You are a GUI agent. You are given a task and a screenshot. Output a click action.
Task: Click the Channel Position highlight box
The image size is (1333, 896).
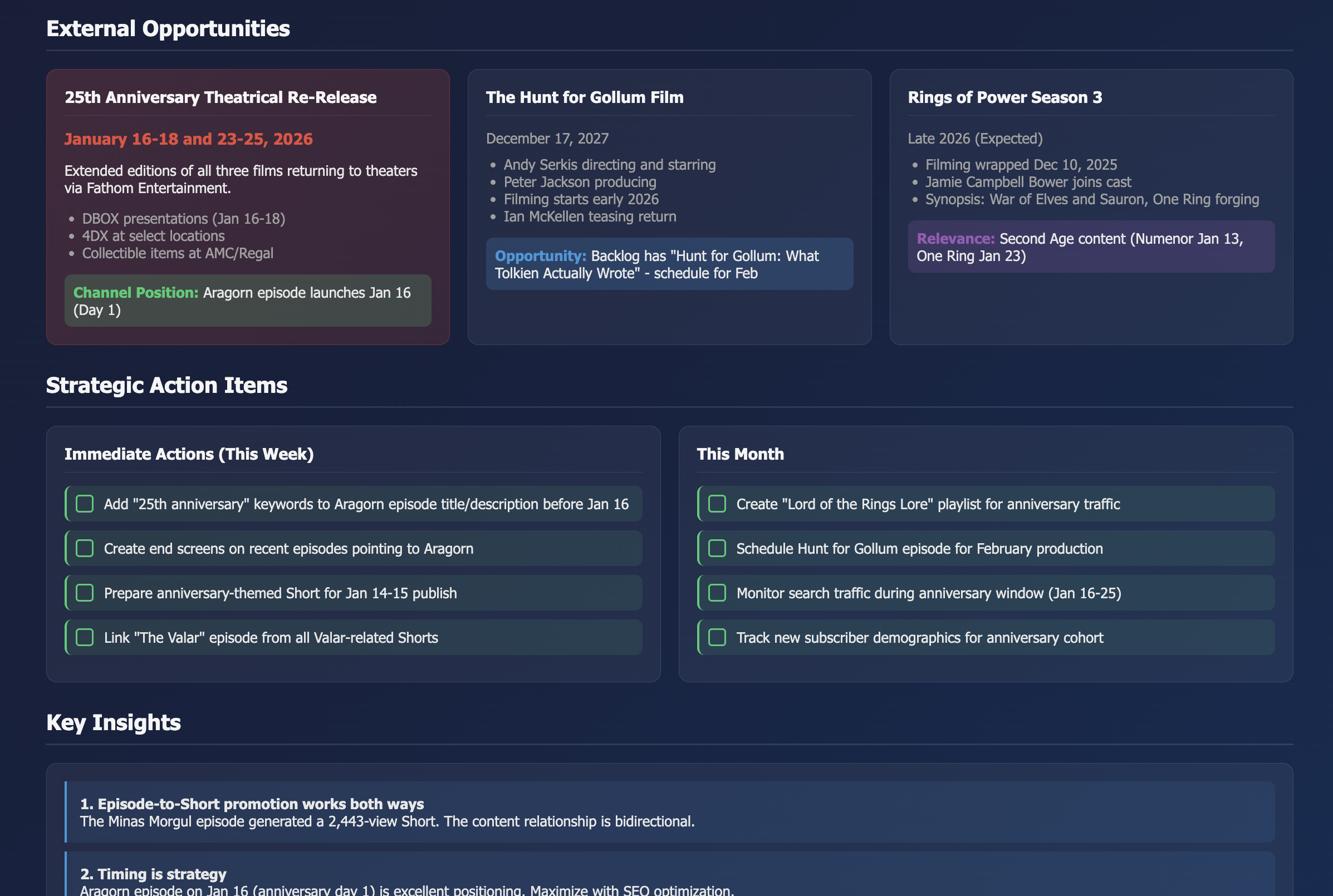[248, 301]
